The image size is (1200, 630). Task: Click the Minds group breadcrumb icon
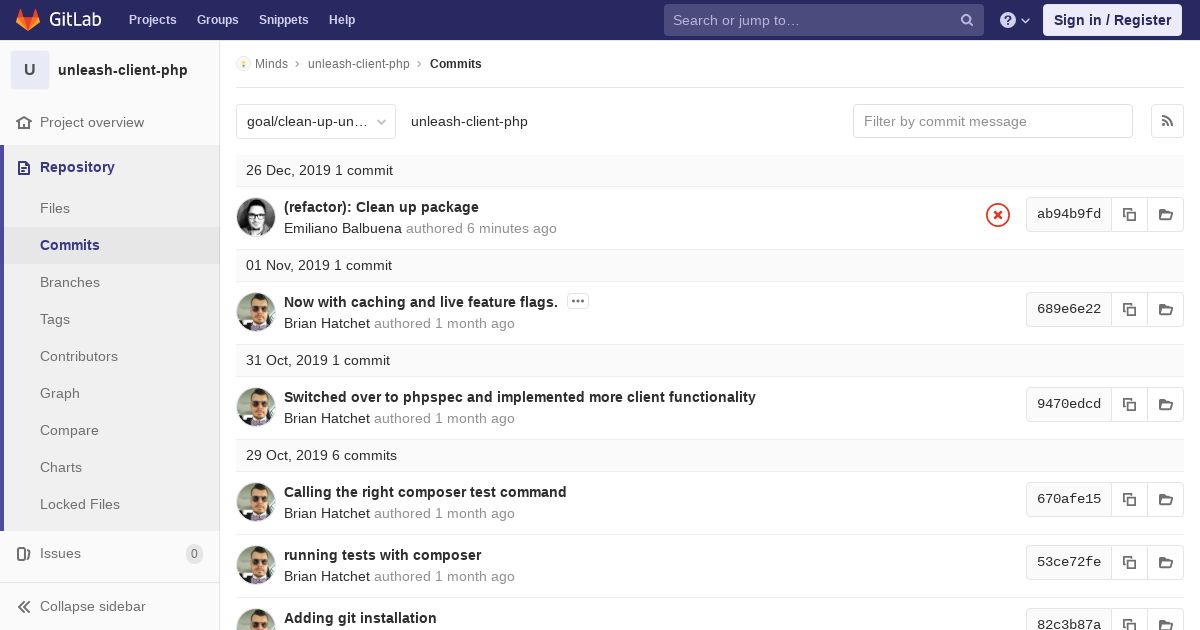click(243, 64)
